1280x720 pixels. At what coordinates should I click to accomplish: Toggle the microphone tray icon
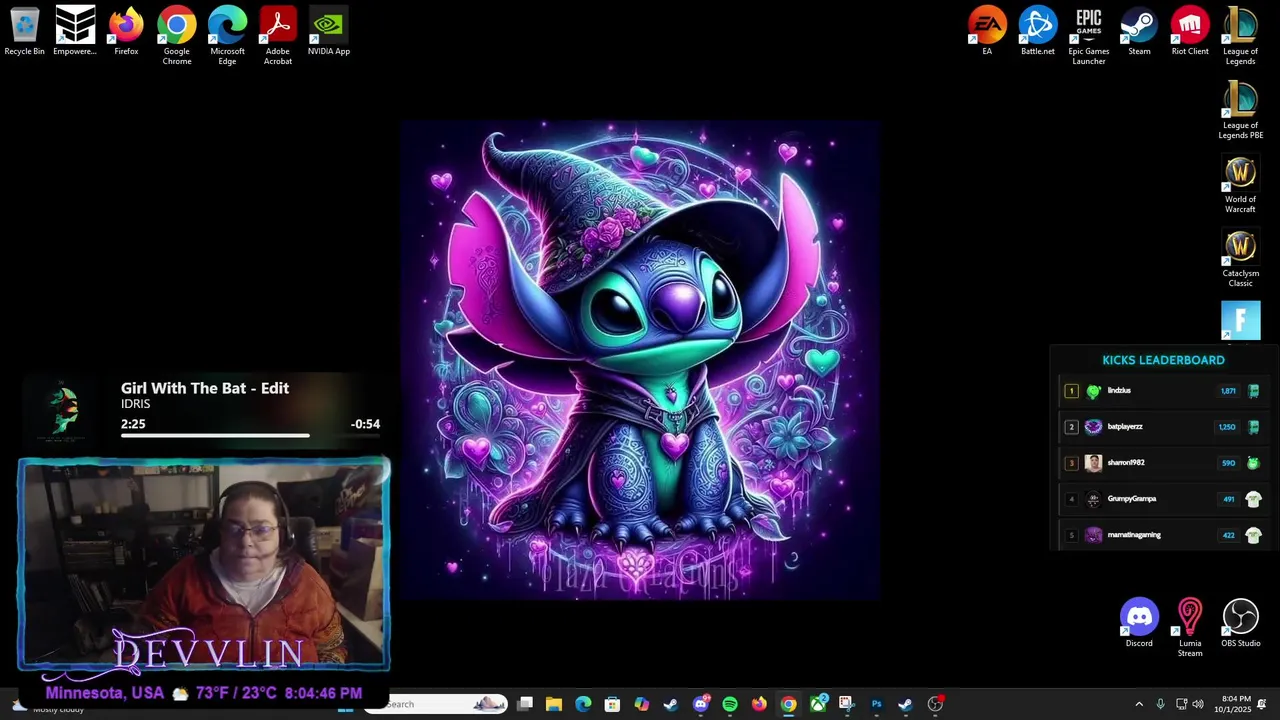coord(1160,704)
